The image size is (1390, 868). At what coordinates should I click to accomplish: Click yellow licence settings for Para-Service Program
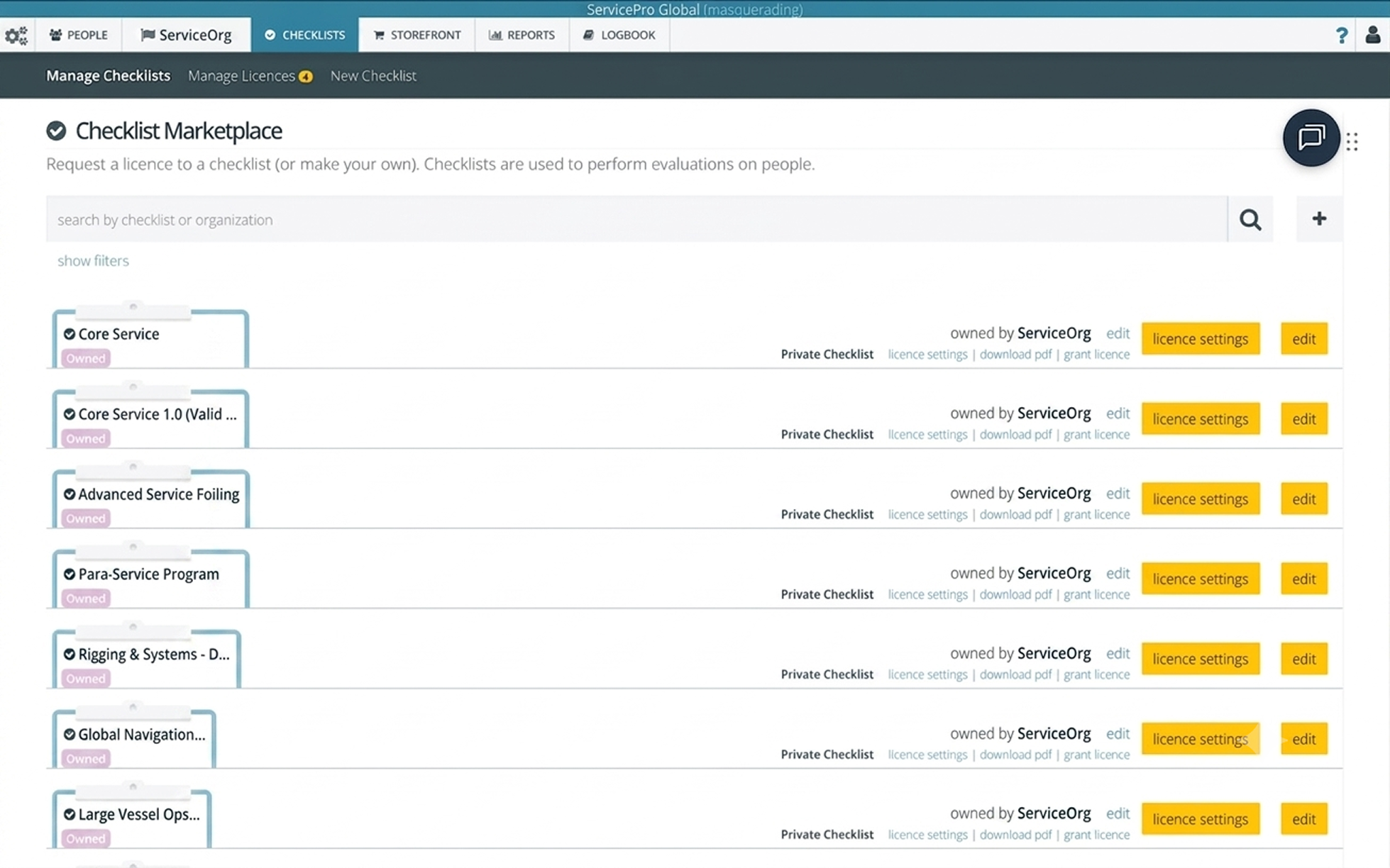point(1201,579)
